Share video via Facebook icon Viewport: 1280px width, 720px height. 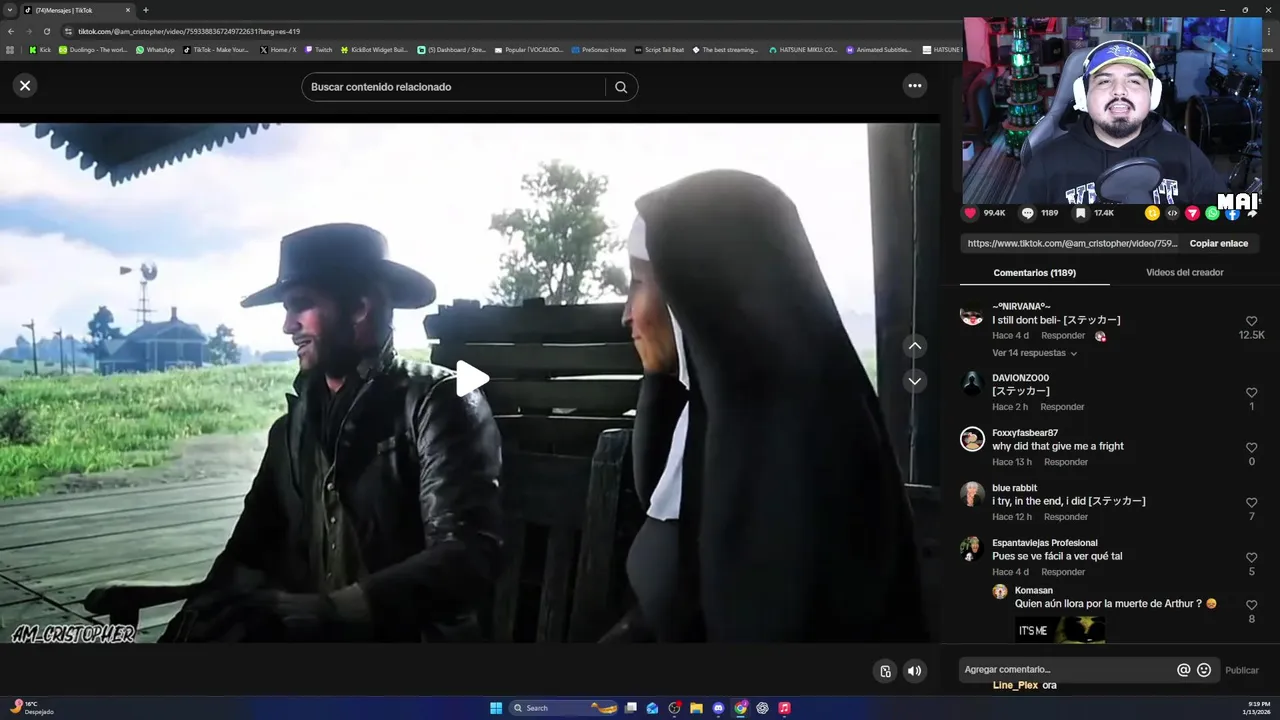click(1232, 214)
